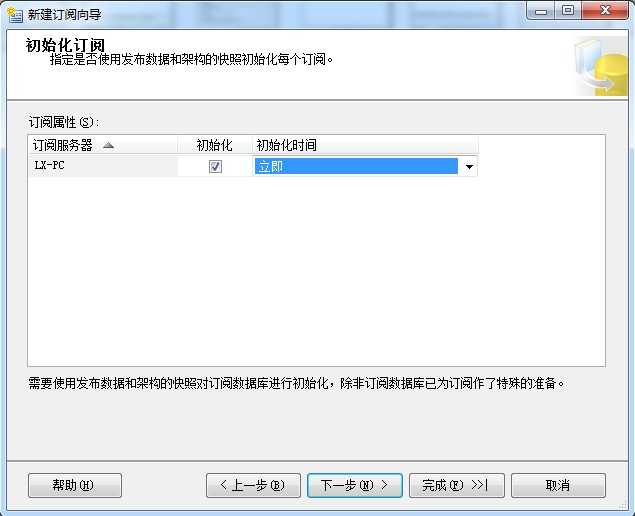The width and height of the screenshot is (635, 516).
Task: Minimize the 新建订阅向导 window
Action: 541,11
